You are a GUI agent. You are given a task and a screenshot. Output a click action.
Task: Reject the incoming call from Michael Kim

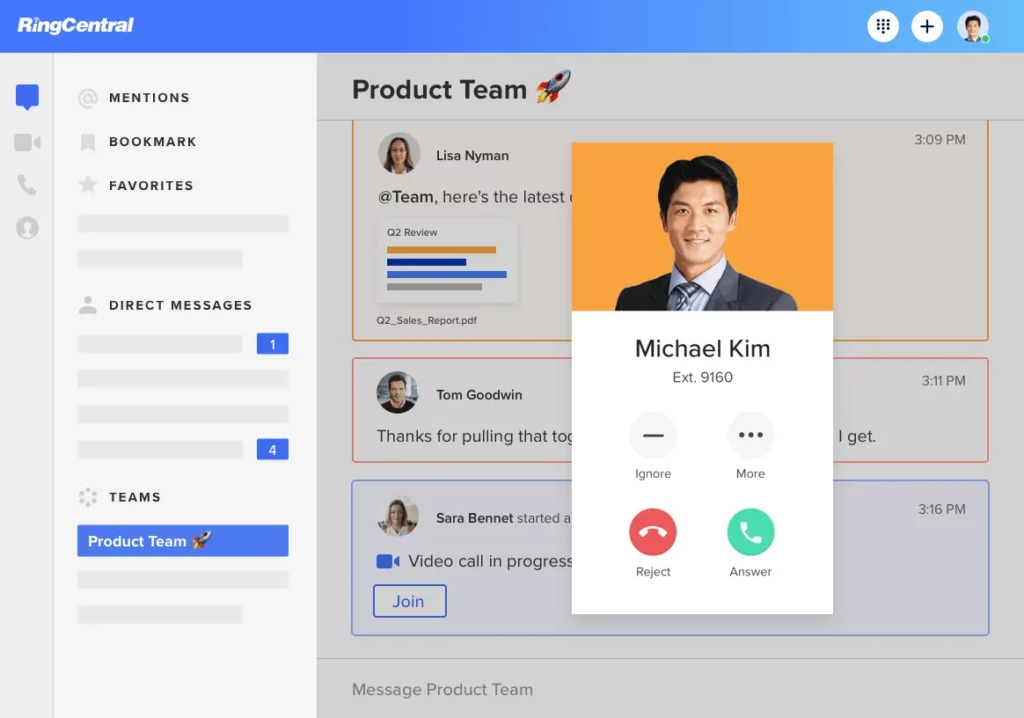pyautogui.click(x=653, y=532)
